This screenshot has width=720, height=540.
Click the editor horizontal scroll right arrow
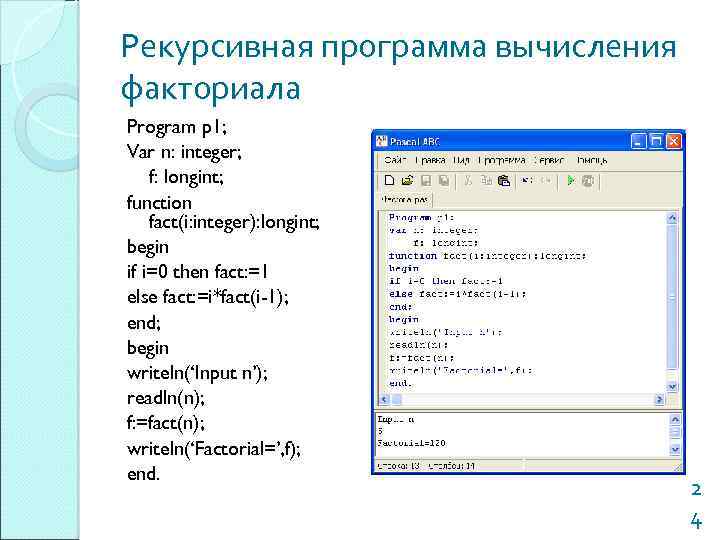click(659, 399)
